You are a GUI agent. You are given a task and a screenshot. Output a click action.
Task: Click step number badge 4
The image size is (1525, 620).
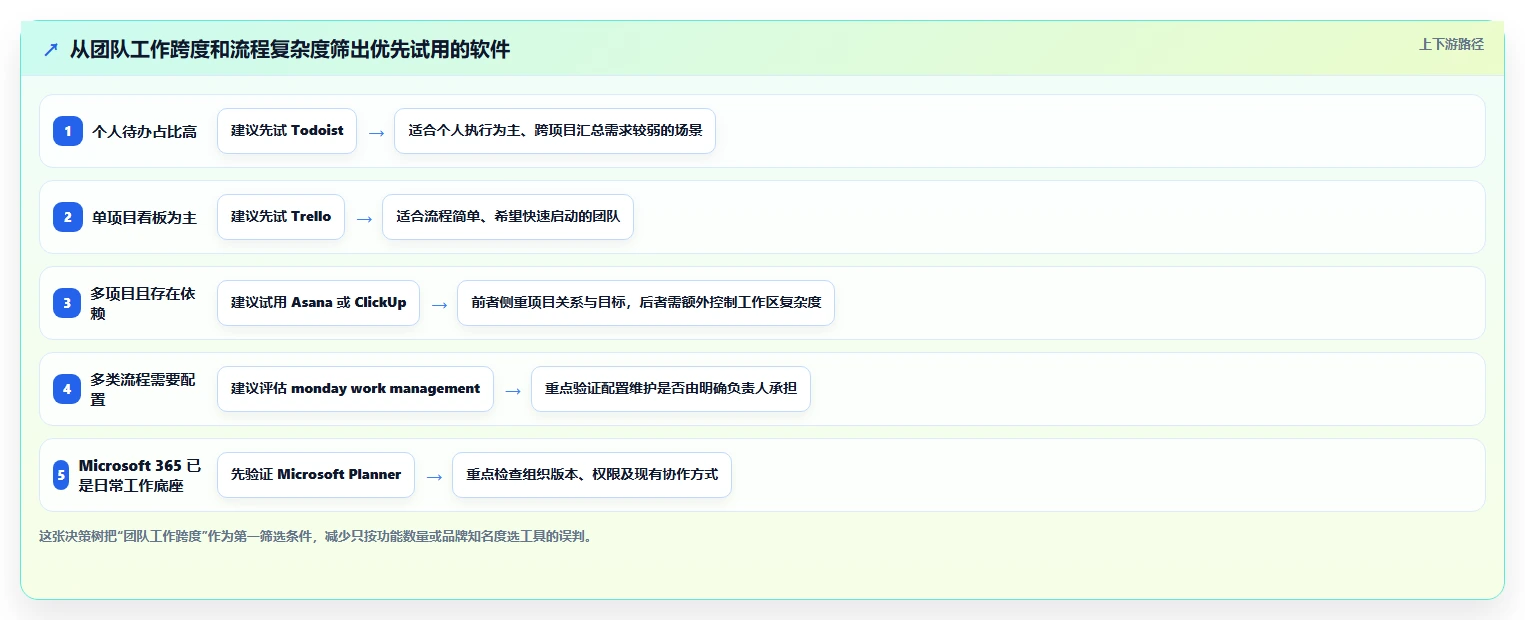click(67, 389)
